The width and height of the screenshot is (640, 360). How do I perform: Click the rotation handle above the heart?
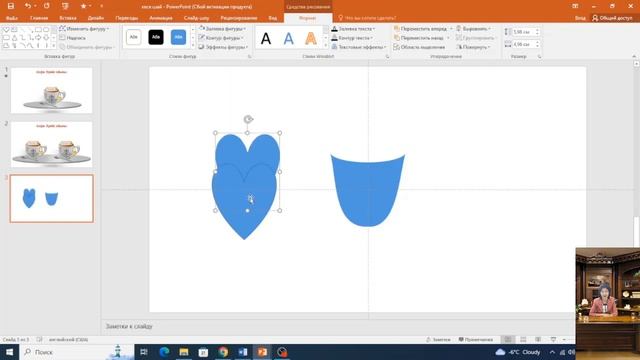[248, 119]
